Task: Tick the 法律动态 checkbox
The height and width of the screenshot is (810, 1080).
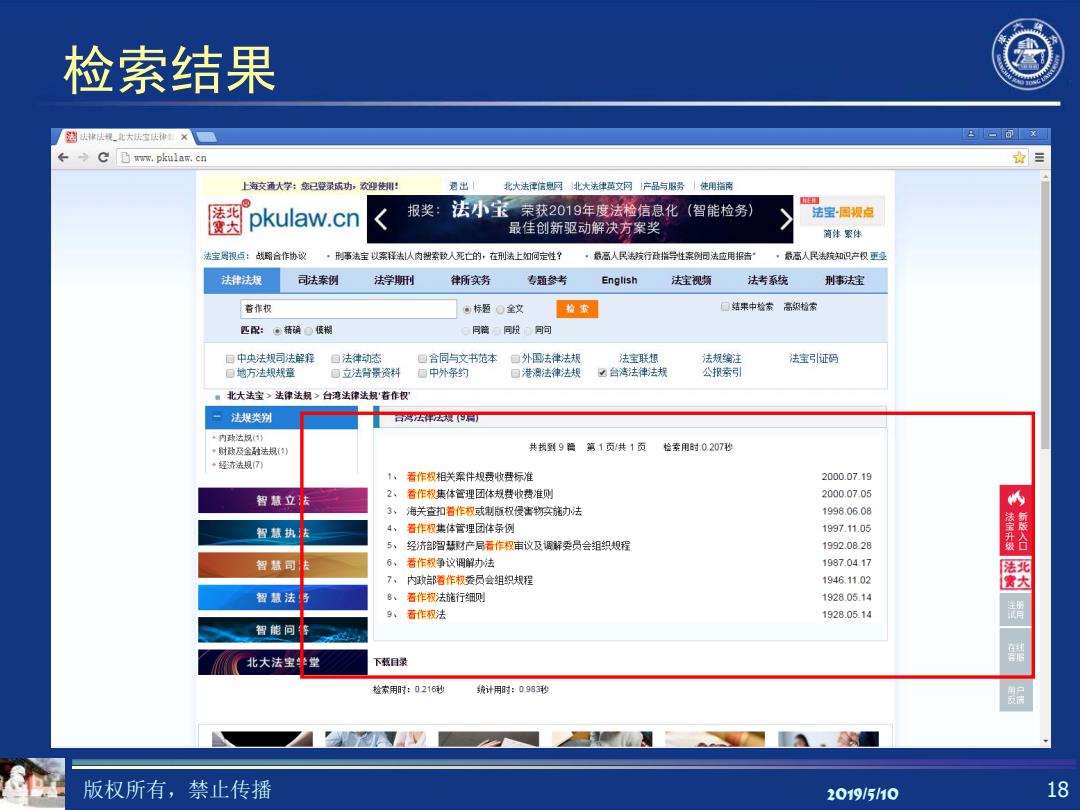Action: coord(335,359)
